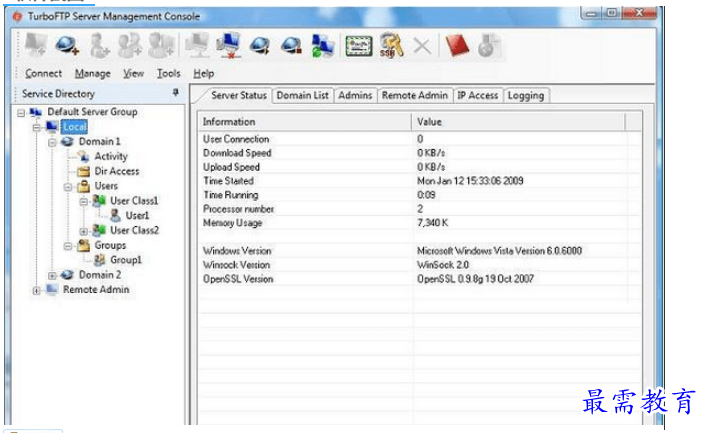Switch to the IP Access tab
704x433 pixels.
(477, 96)
